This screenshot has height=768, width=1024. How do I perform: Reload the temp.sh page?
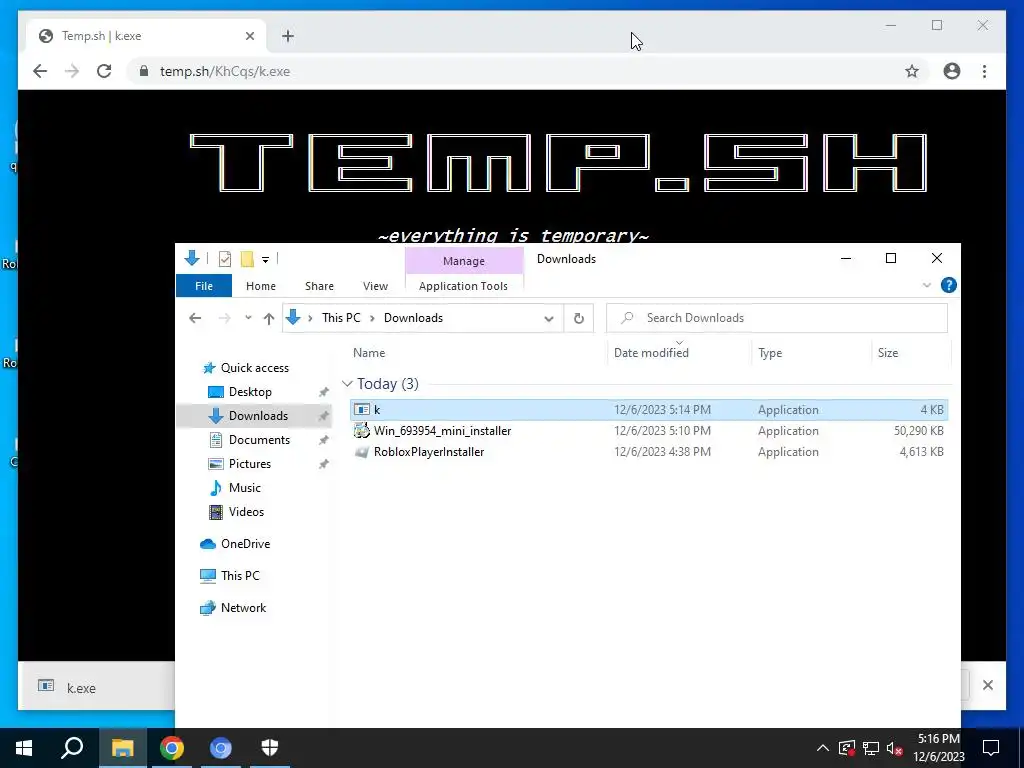[x=104, y=71]
